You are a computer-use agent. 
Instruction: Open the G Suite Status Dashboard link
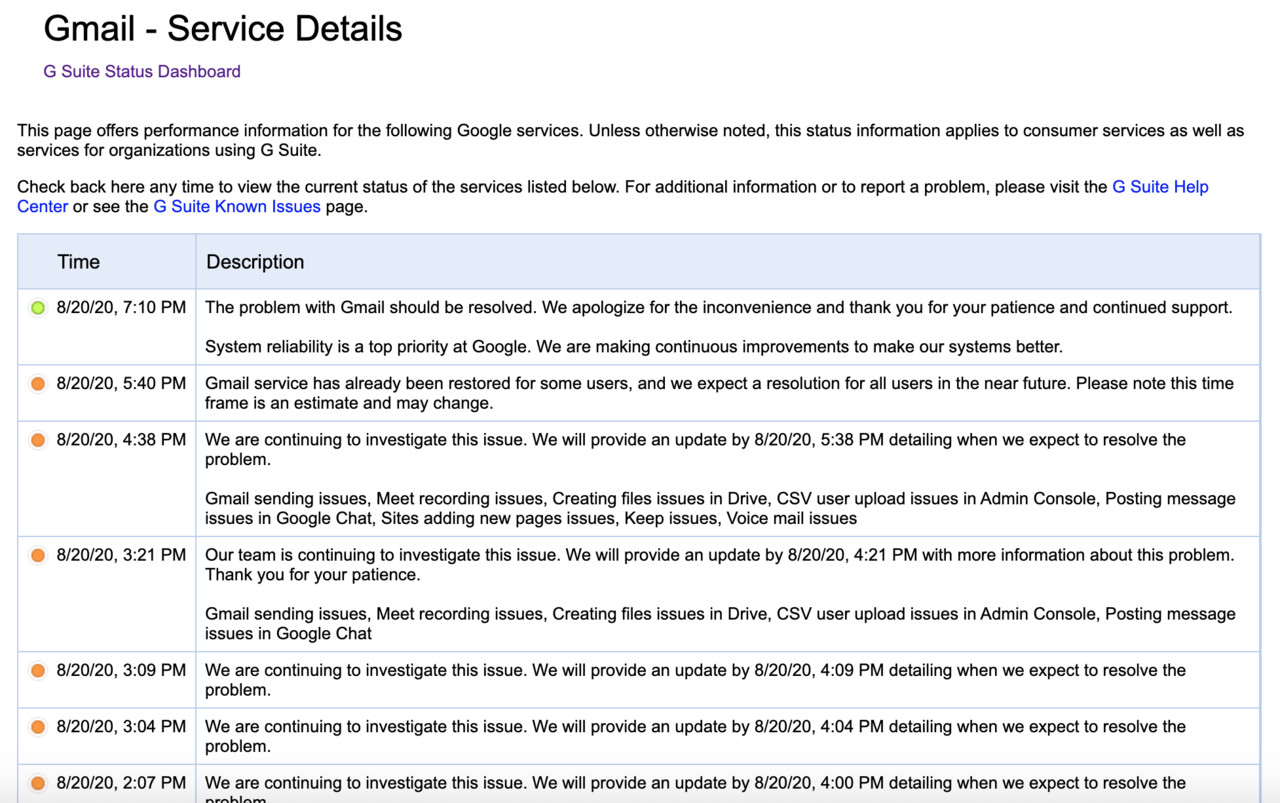tap(142, 71)
